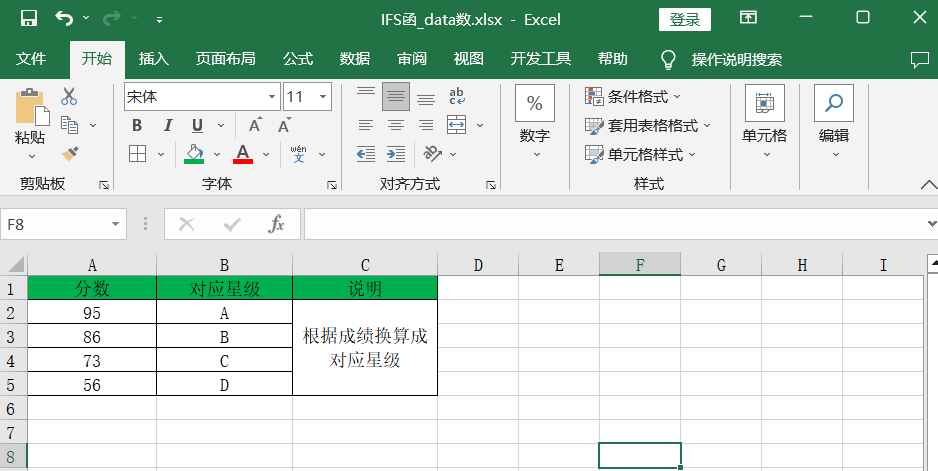Toggle Italic formatting
This screenshot has height=471, width=938.
[x=168, y=125]
